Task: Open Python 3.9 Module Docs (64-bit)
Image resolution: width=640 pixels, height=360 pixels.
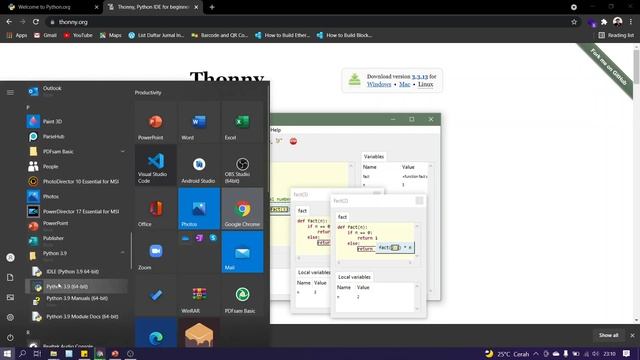Action: [76, 316]
